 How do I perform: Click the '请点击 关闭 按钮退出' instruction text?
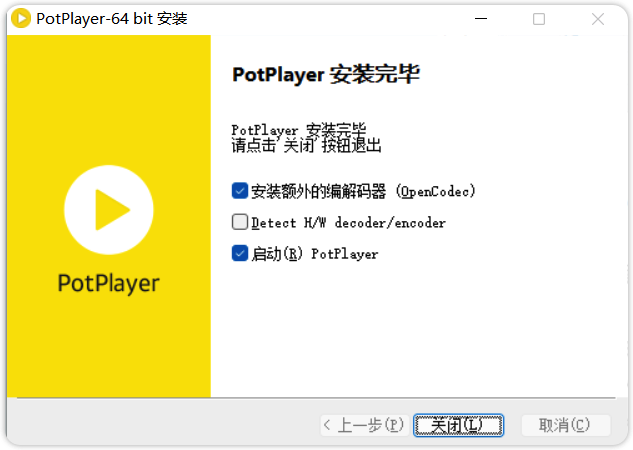pyautogui.click(x=306, y=145)
